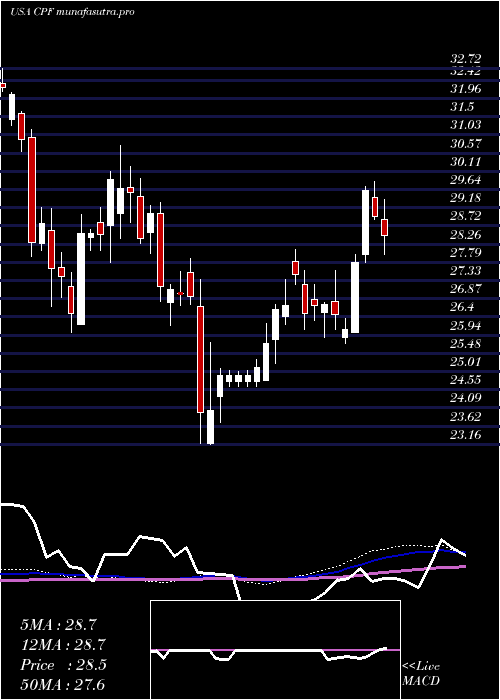The image size is (500, 700).
Task: Click the 'USA CPF munafasutra.pro' chart title
Action: 72,12
